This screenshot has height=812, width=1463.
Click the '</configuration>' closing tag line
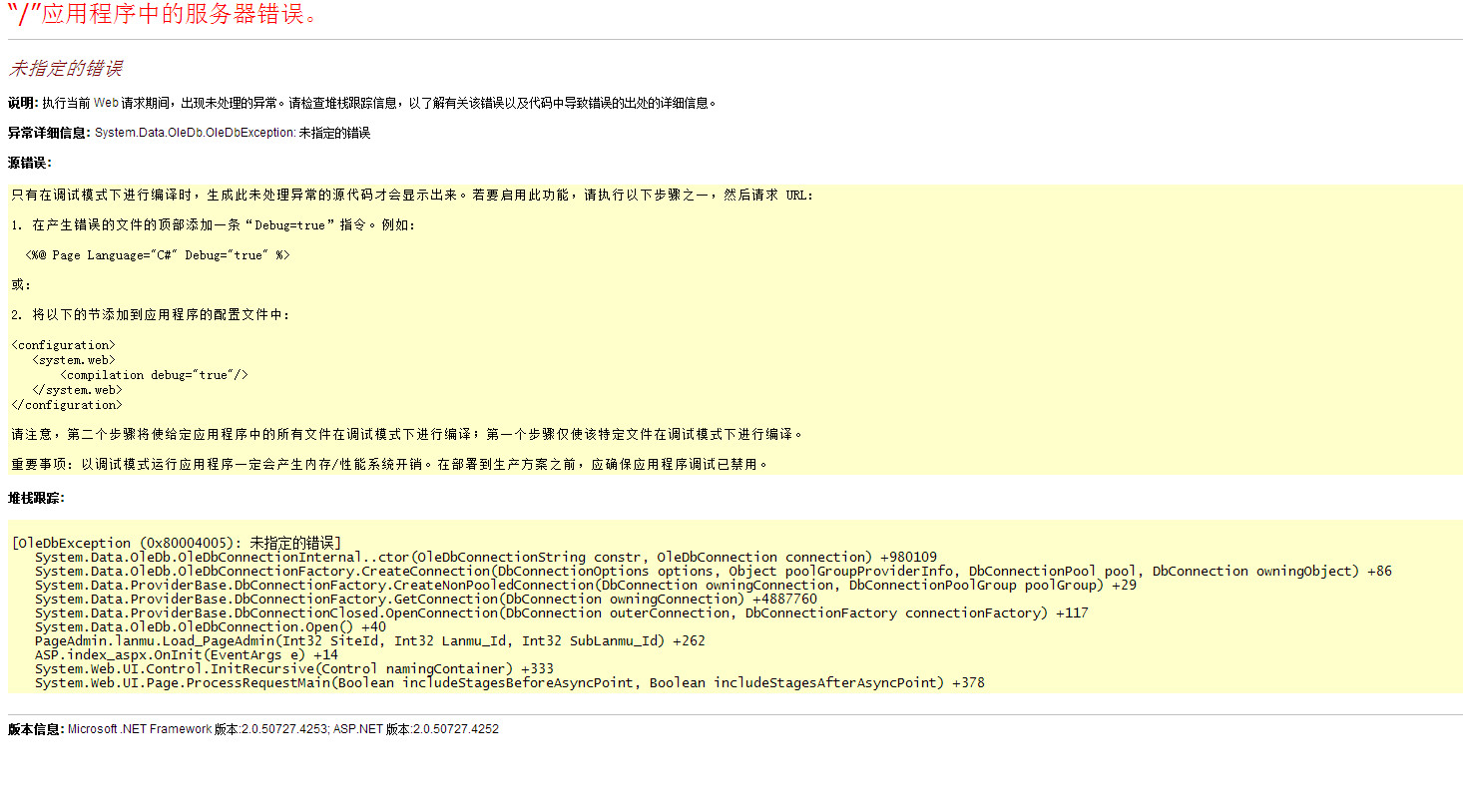click(67, 405)
